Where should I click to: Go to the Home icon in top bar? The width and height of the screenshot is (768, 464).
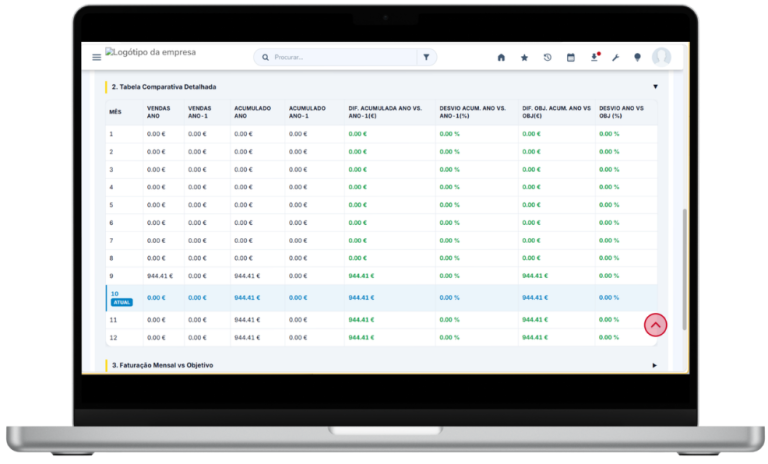click(x=501, y=57)
